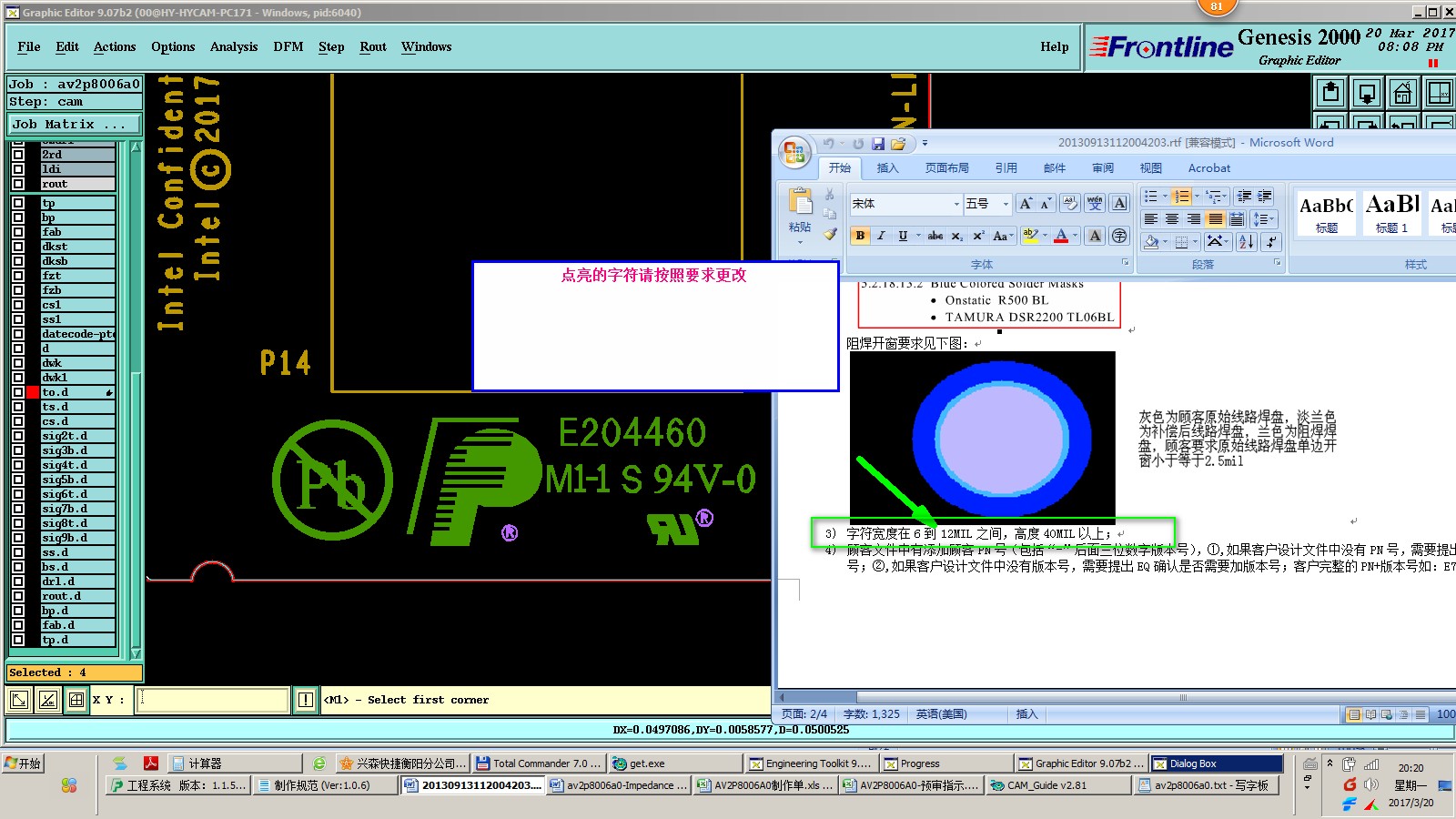Viewport: 1456px width, 819px height.
Task: Switch to Word 页面布局 tab
Action: coord(946,168)
